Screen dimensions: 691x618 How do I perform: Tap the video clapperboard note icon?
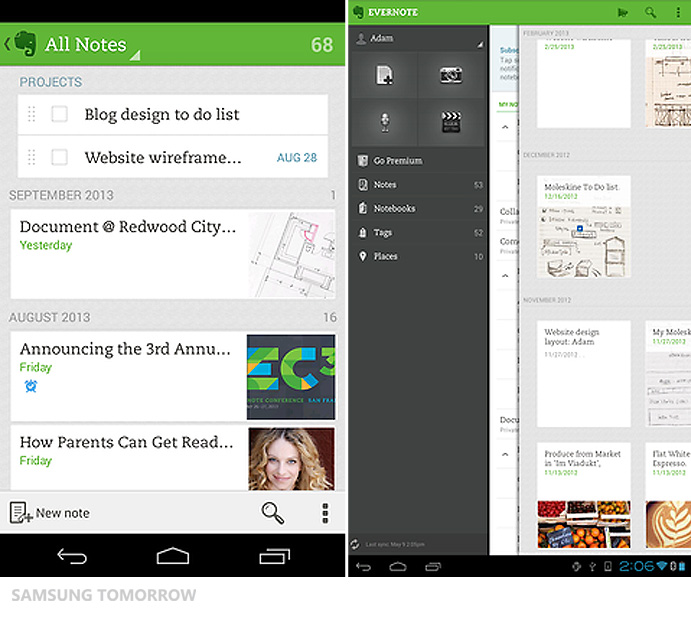pos(450,122)
